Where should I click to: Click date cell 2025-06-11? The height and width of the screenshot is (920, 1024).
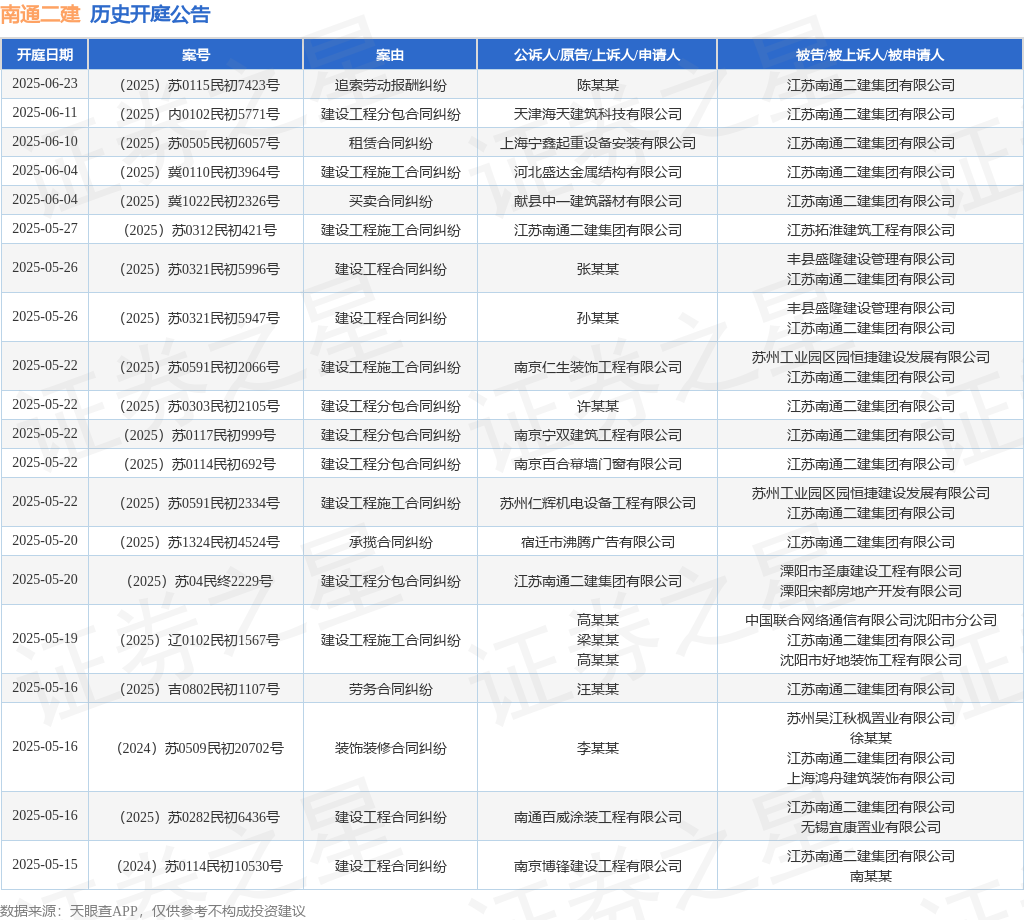coord(45,112)
